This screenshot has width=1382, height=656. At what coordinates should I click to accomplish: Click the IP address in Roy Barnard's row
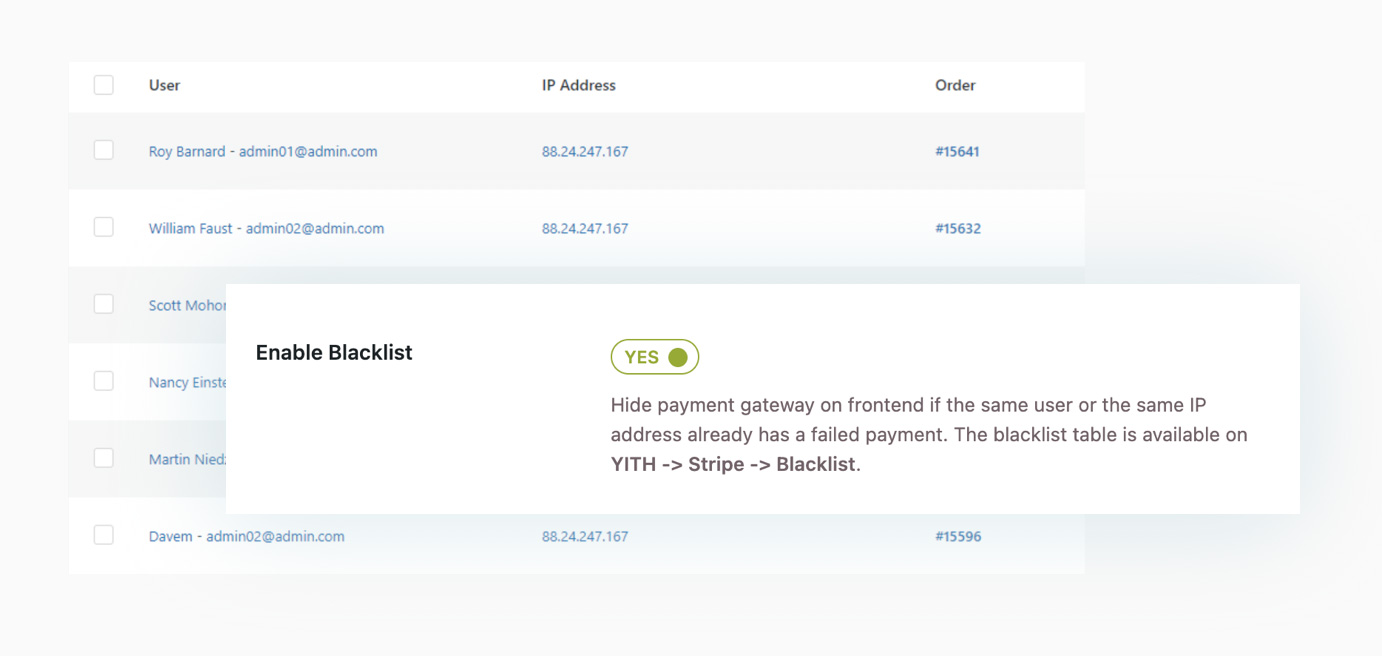coord(585,152)
